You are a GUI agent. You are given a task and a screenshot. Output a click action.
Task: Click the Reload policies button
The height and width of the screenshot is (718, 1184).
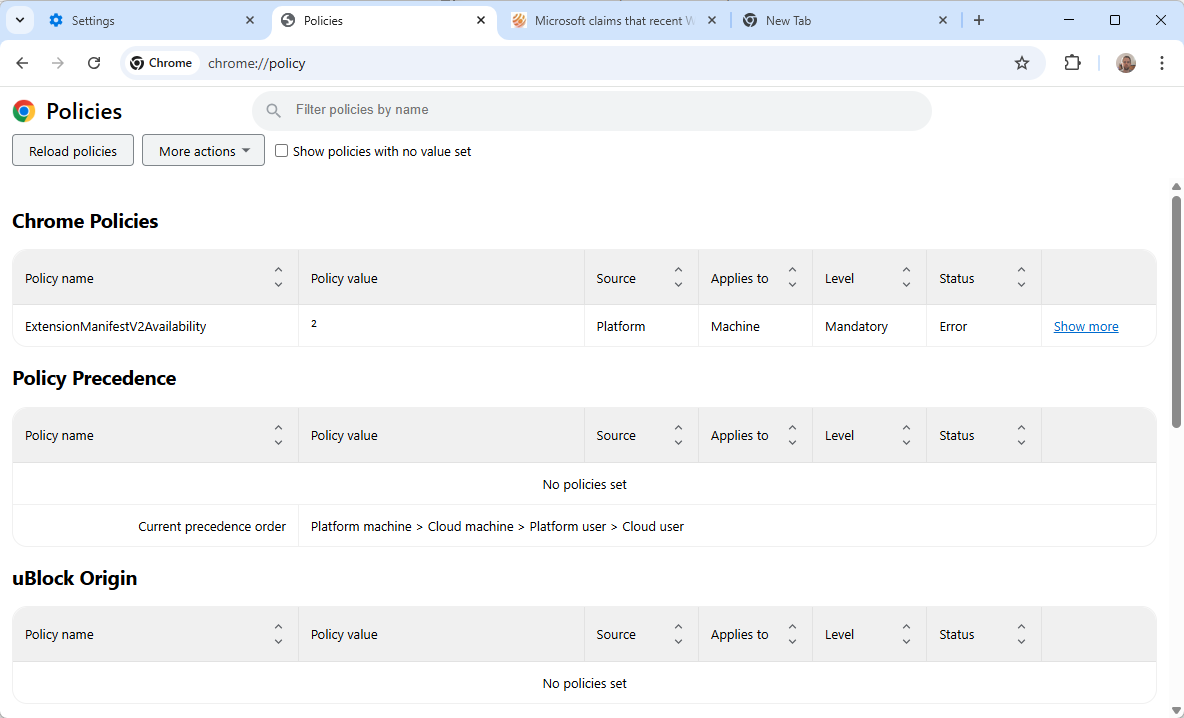coord(72,150)
